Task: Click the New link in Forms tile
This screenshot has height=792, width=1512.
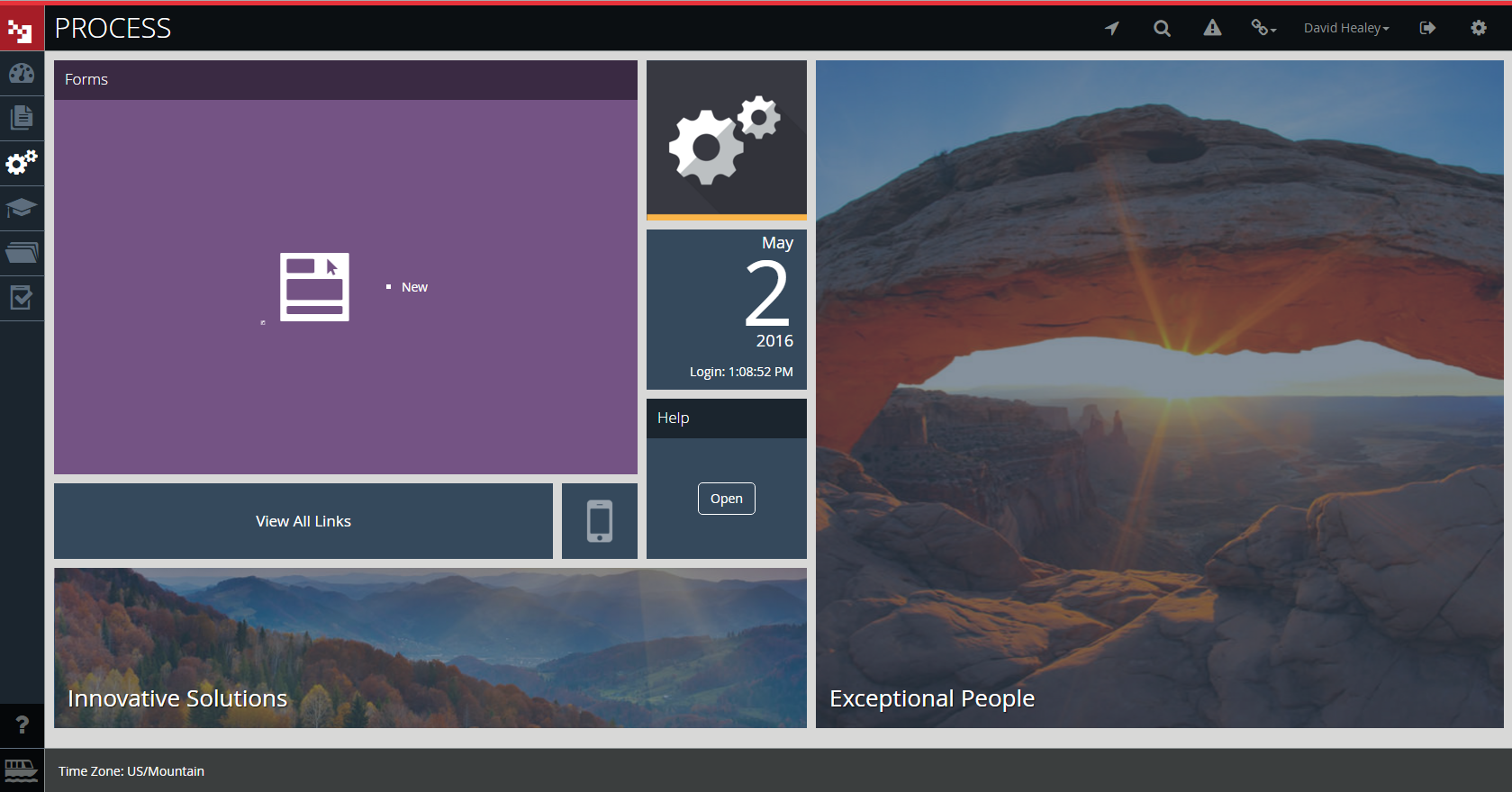Action: (x=414, y=287)
